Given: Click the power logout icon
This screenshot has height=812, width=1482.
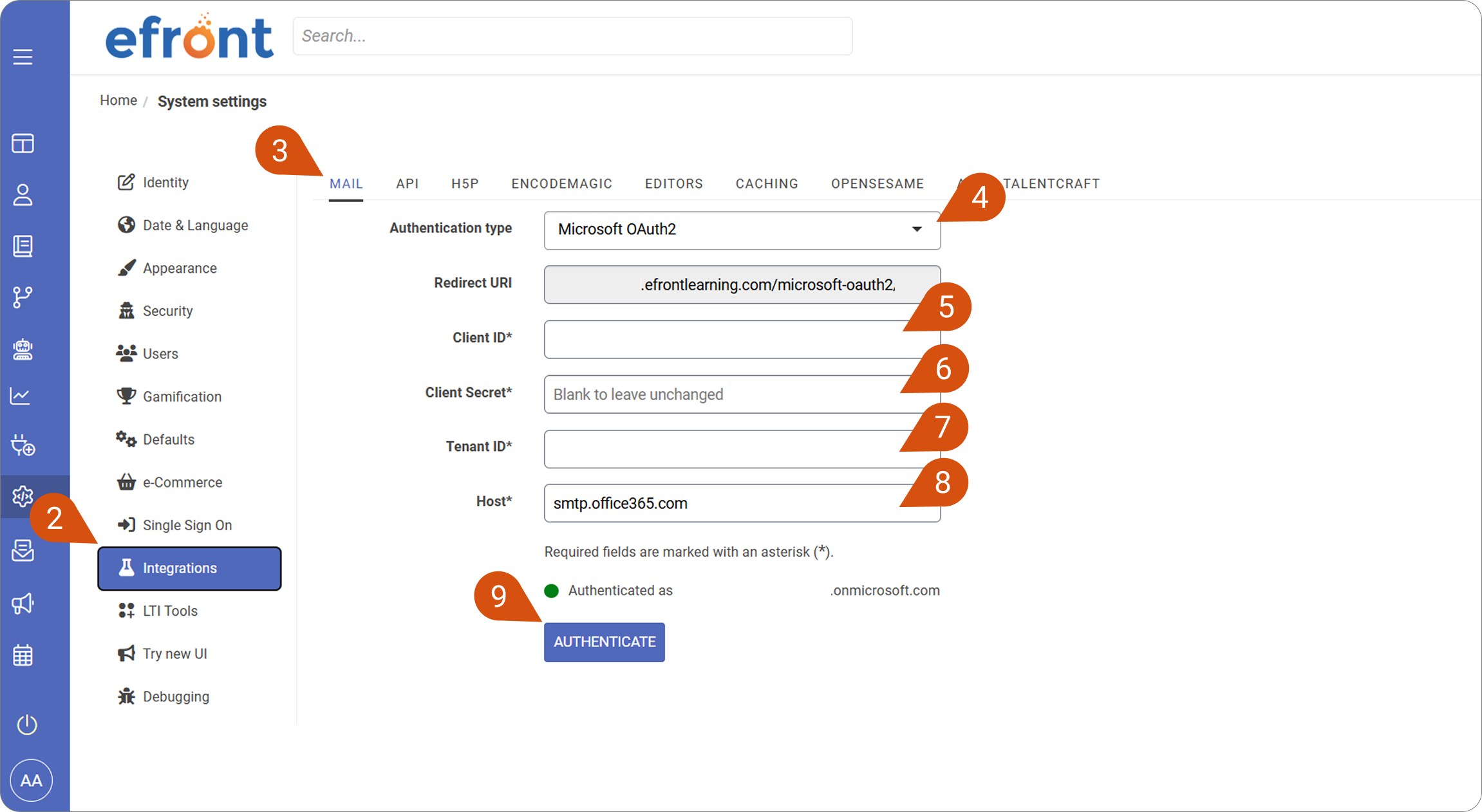Looking at the screenshot, I should 27,724.
